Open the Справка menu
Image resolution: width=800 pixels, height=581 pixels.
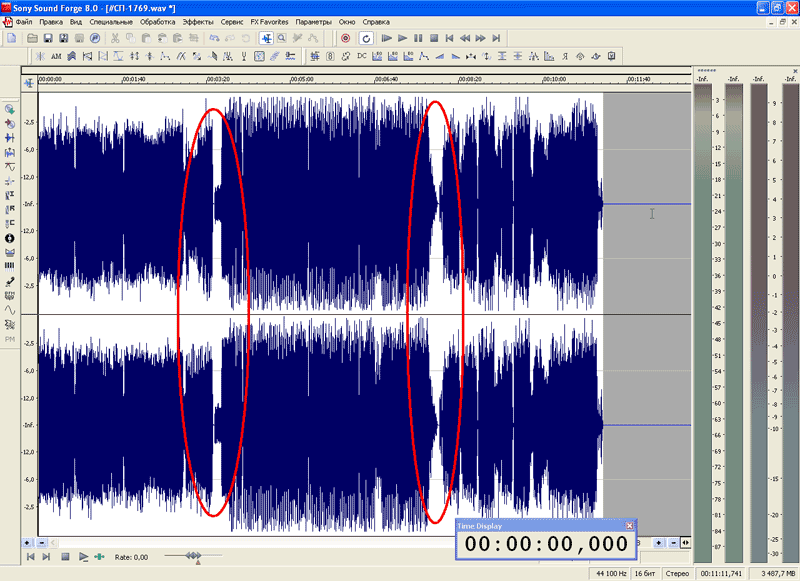pyautogui.click(x=376, y=21)
